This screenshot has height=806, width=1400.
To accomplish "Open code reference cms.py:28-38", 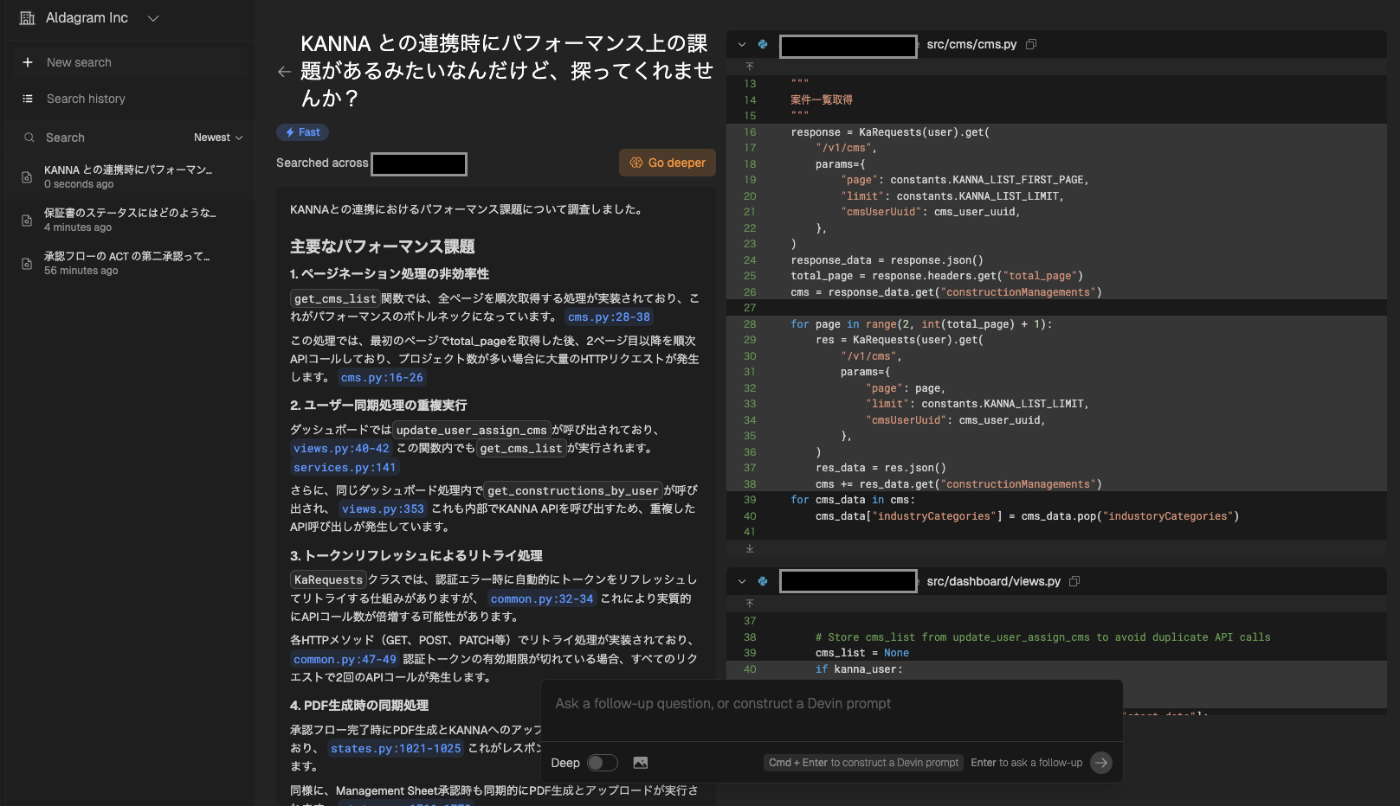I will pyautogui.click(x=609, y=317).
